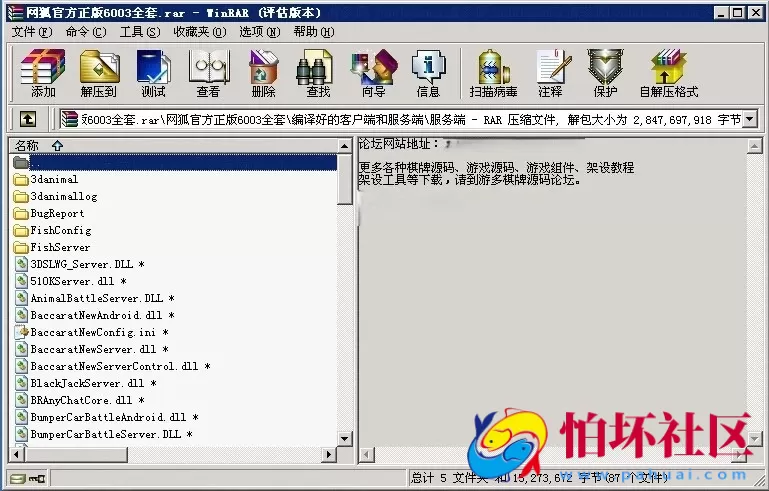Open the Help (帮助) menu

point(314,32)
